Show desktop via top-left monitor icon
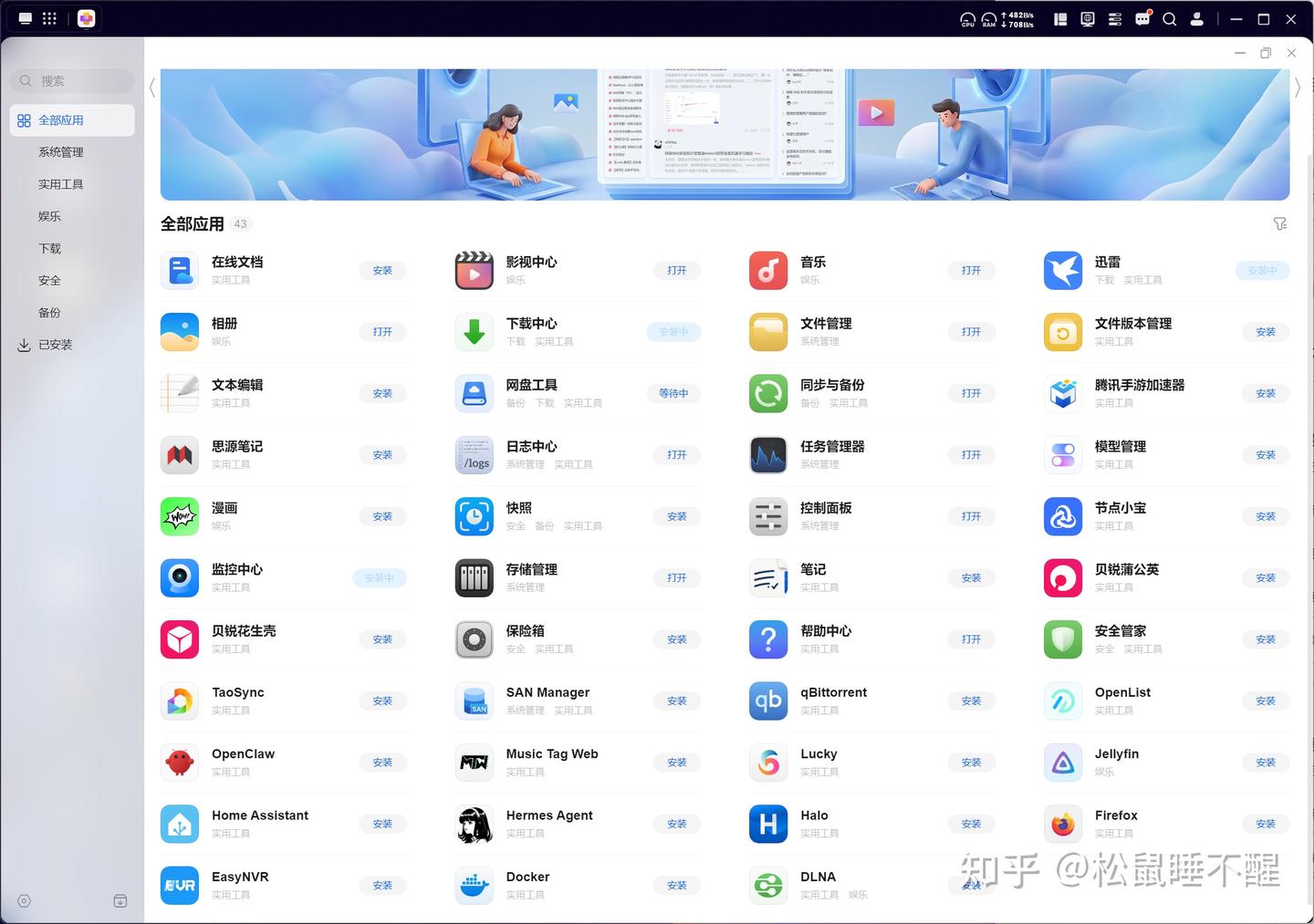Viewport: 1314px width, 924px height. point(25,18)
